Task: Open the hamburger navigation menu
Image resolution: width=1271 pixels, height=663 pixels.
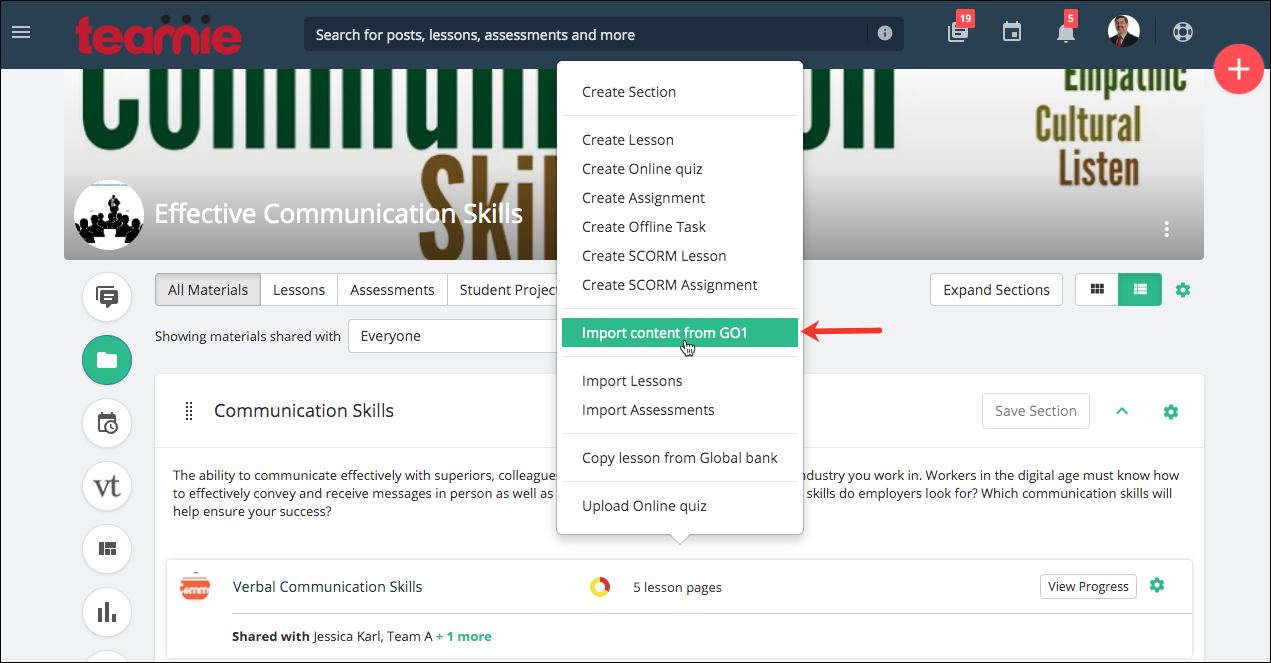Action: (x=21, y=32)
